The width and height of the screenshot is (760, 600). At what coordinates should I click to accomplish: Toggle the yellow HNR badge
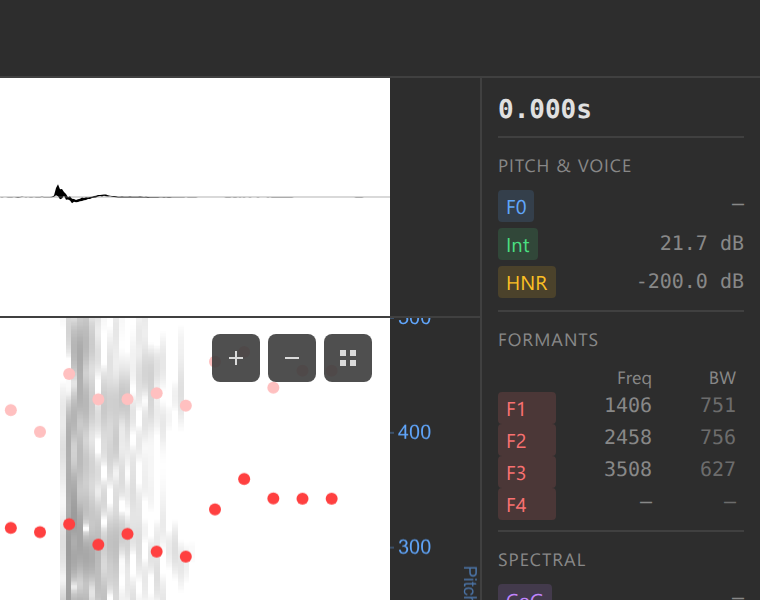click(526, 283)
